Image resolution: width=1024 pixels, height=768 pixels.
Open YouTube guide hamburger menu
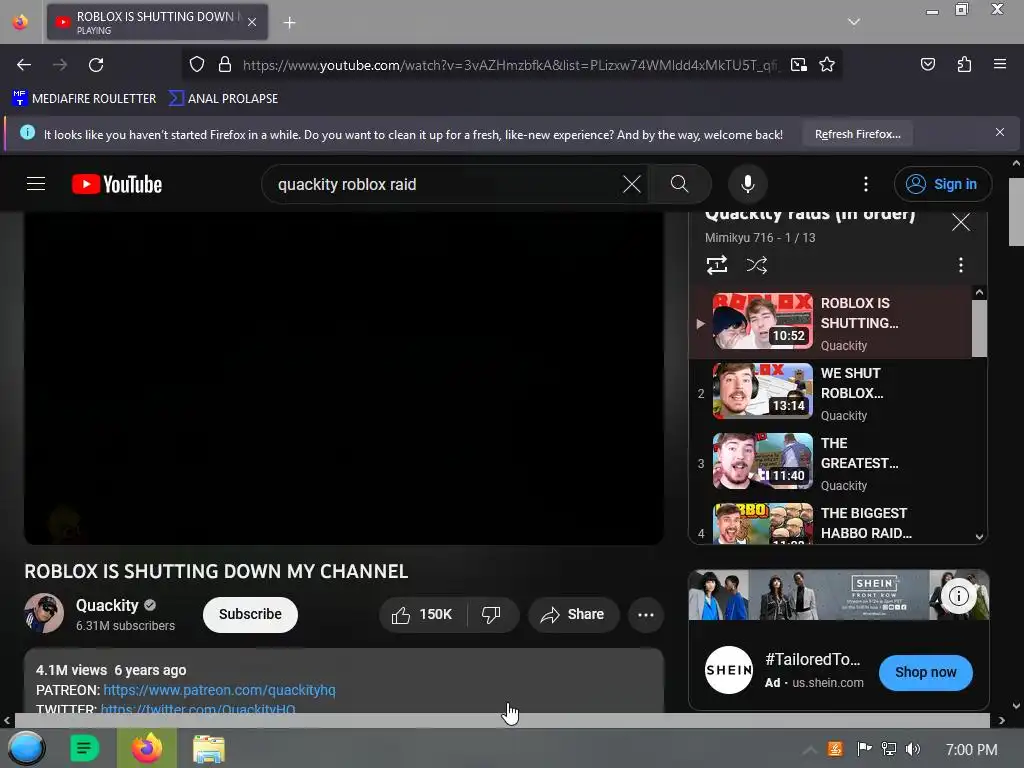tap(36, 184)
